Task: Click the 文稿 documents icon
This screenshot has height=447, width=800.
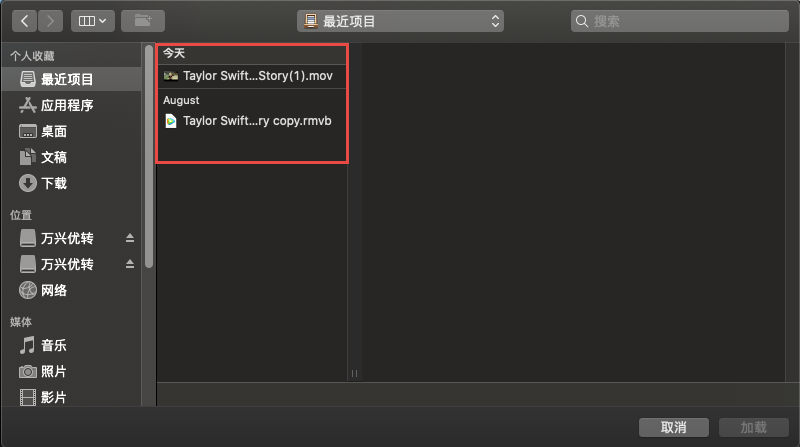Action: point(28,157)
